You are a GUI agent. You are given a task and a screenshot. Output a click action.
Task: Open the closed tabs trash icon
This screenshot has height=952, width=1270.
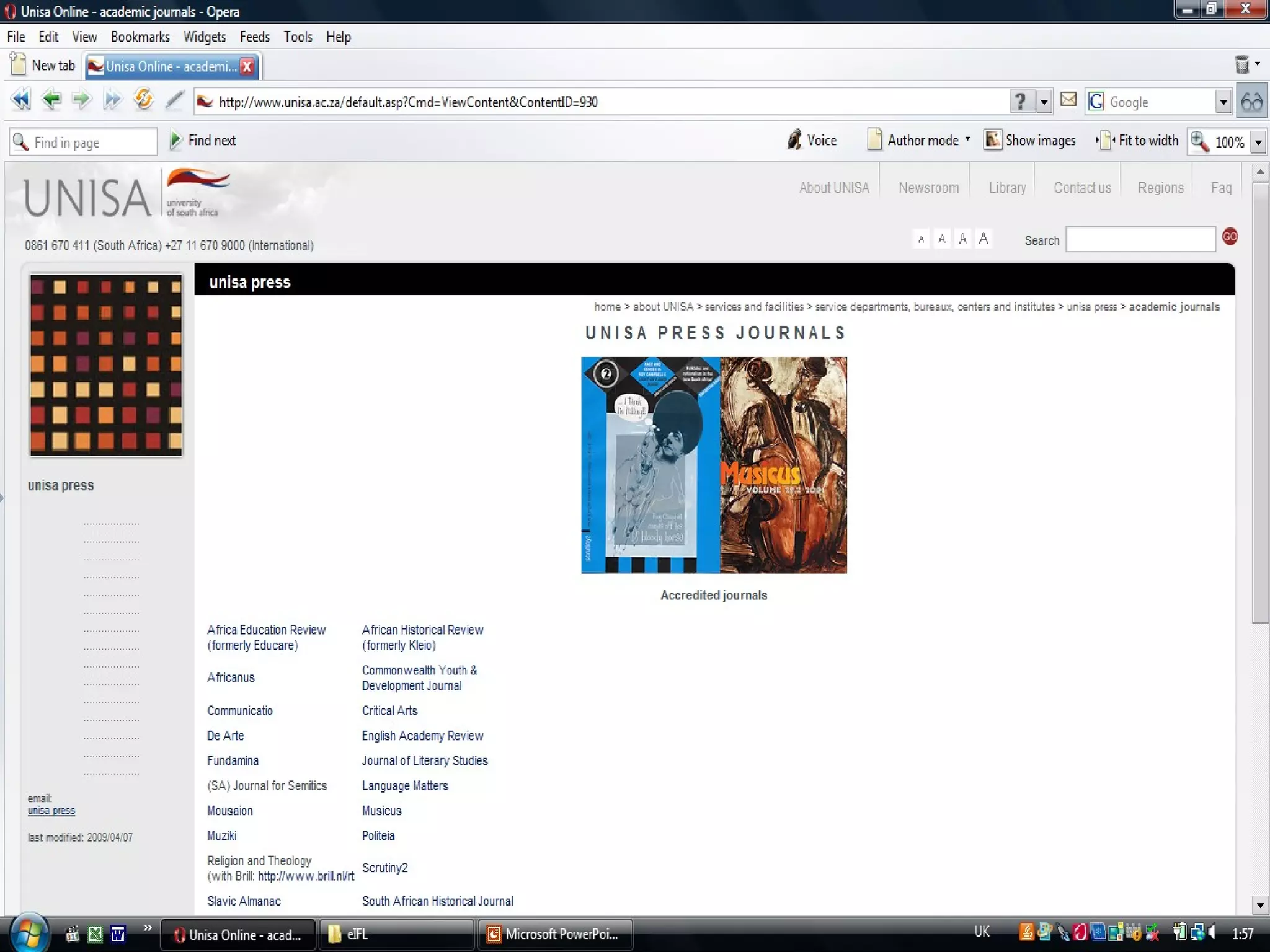tap(1242, 64)
